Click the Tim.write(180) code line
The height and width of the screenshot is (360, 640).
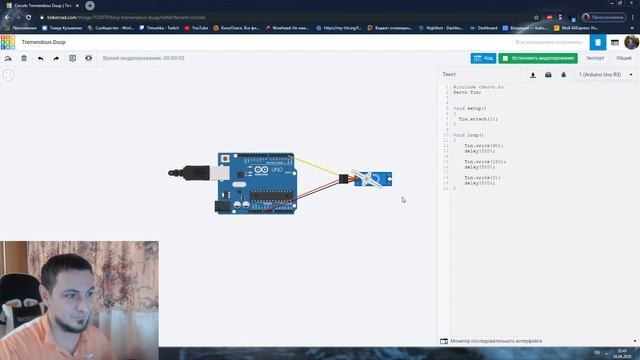click(x=485, y=162)
